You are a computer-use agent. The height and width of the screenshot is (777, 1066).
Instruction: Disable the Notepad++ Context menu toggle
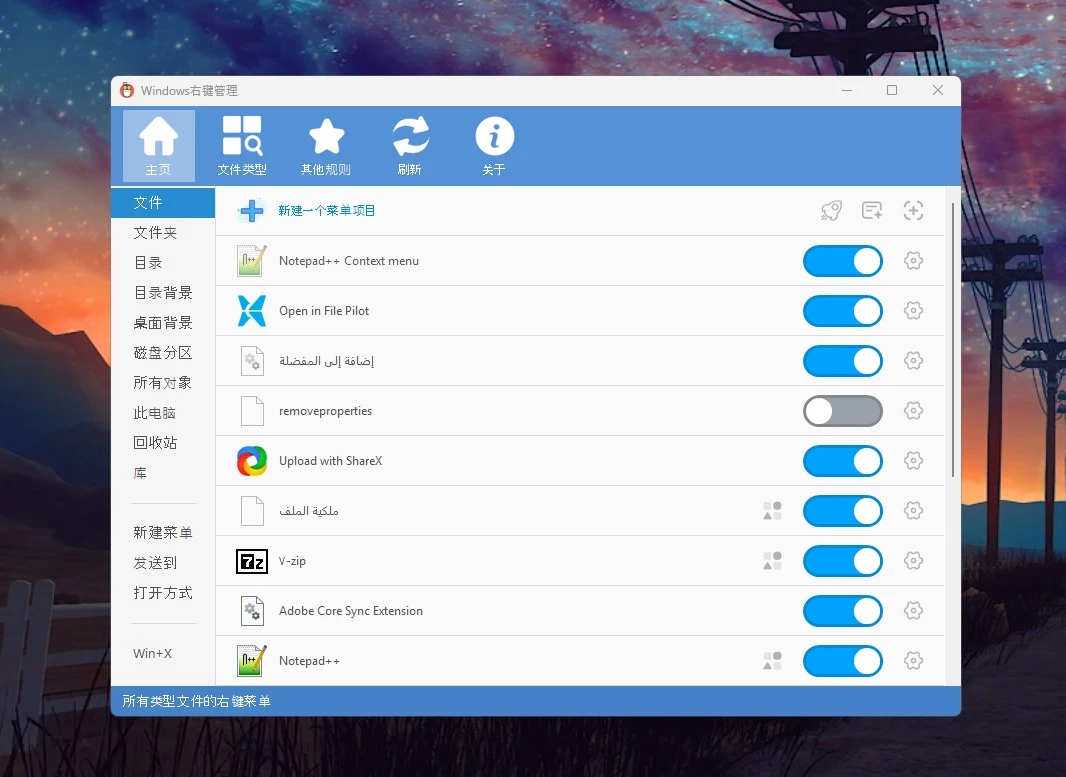coord(842,261)
